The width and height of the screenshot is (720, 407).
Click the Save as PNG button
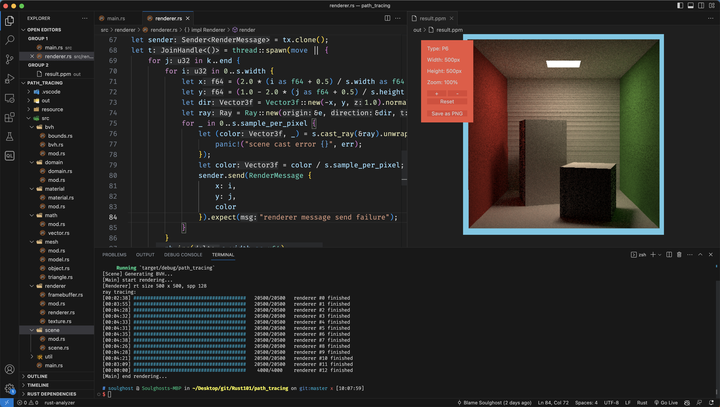[446, 114]
